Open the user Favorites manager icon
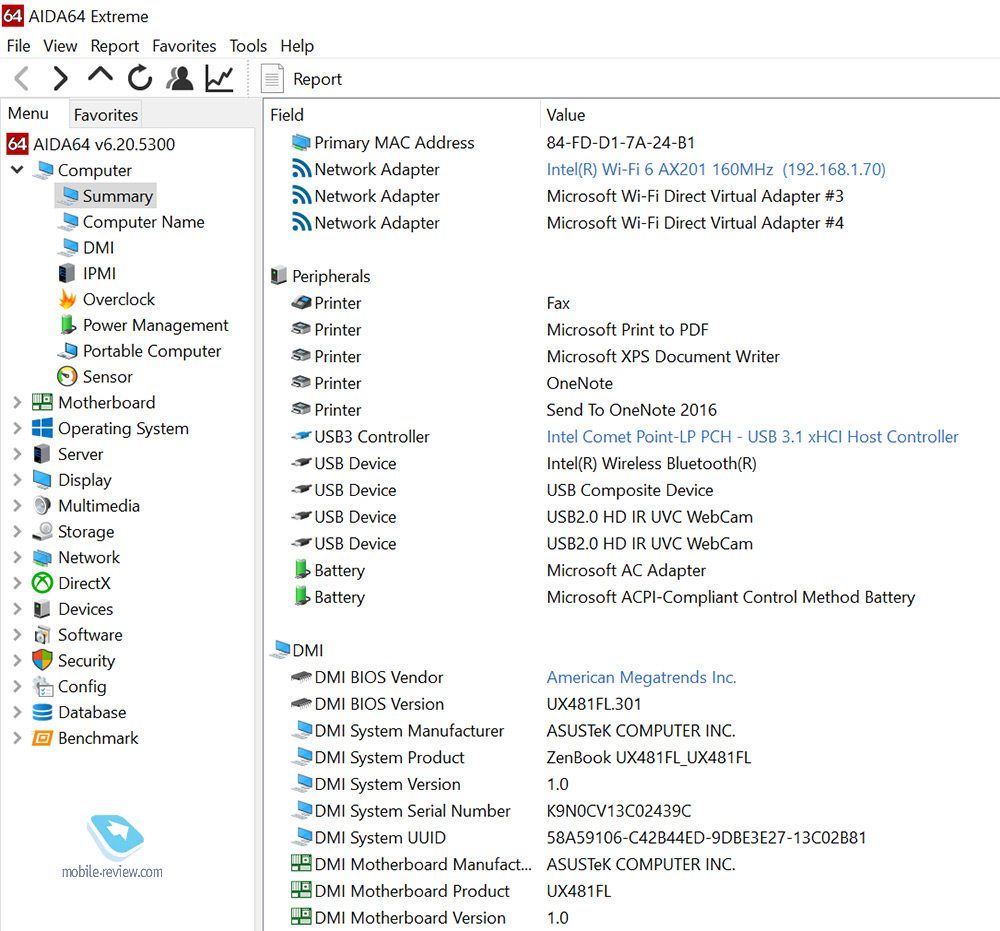The width and height of the screenshot is (1000, 931). pyautogui.click(x=180, y=78)
